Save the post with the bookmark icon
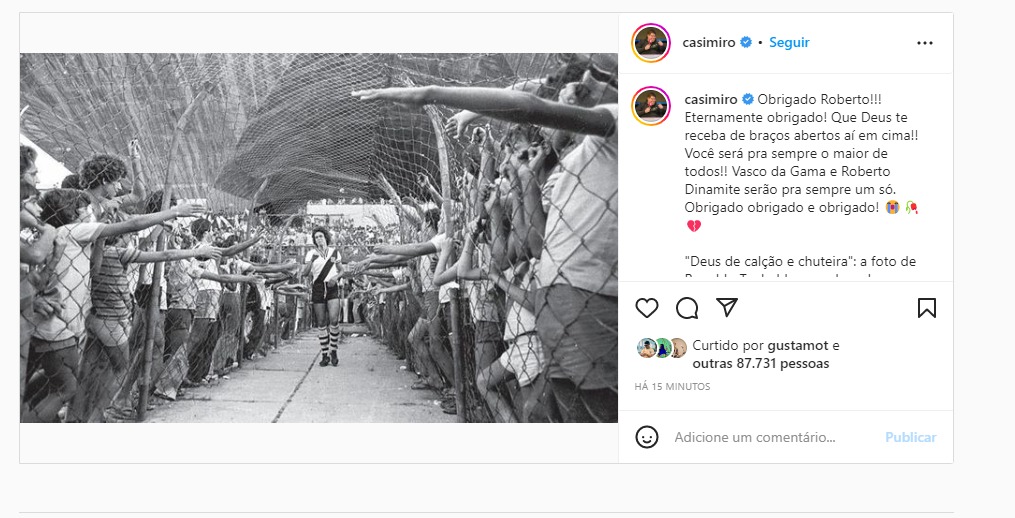The width and height of the screenshot is (1015, 518). (x=926, y=307)
